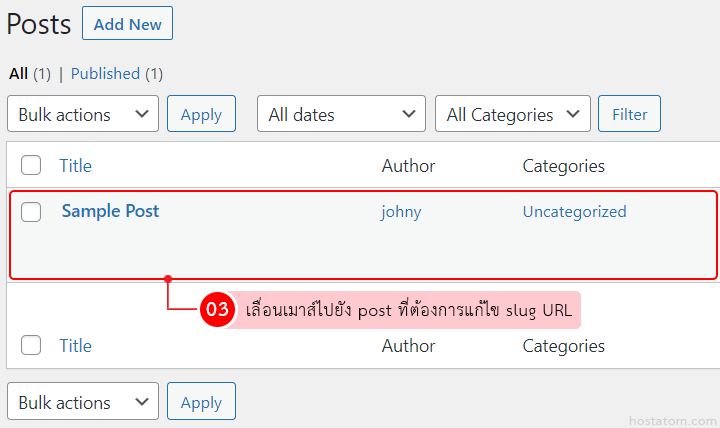Viewport: 720px width, 428px height.
Task: Click the Add New post button
Action: 127,24
